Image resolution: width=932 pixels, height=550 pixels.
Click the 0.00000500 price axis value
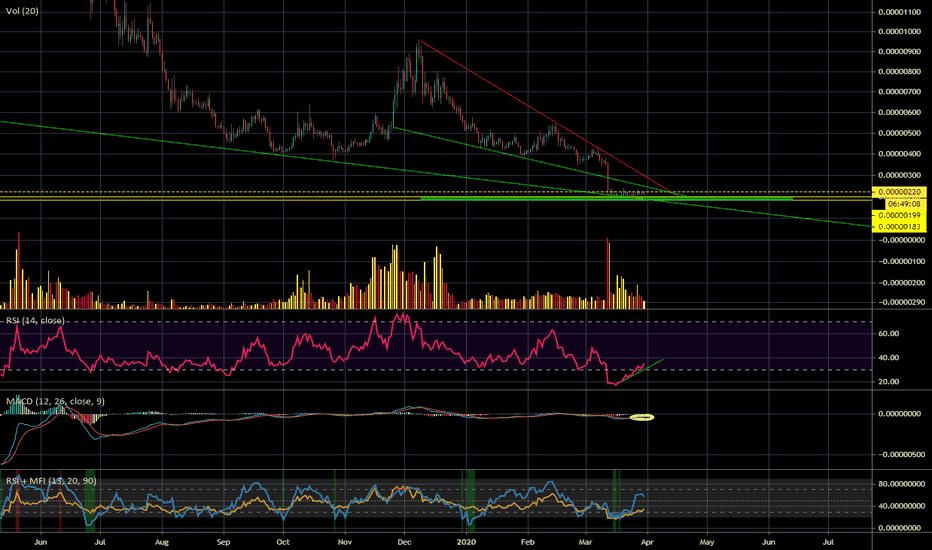[900, 133]
